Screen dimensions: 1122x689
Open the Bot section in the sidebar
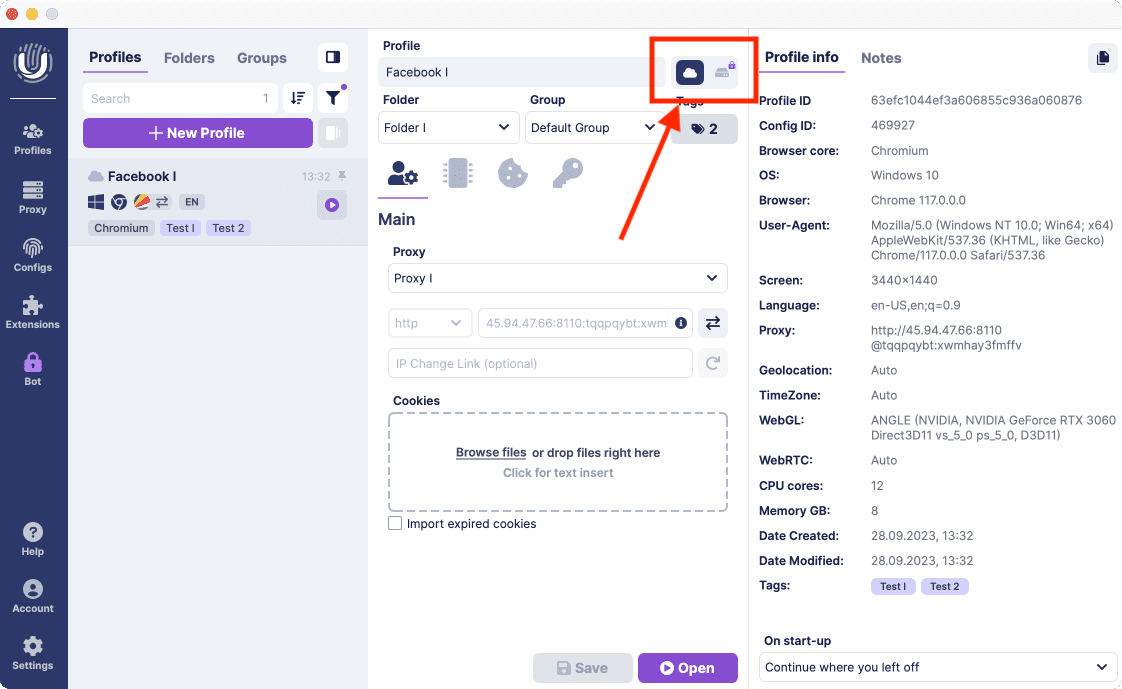[33, 369]
